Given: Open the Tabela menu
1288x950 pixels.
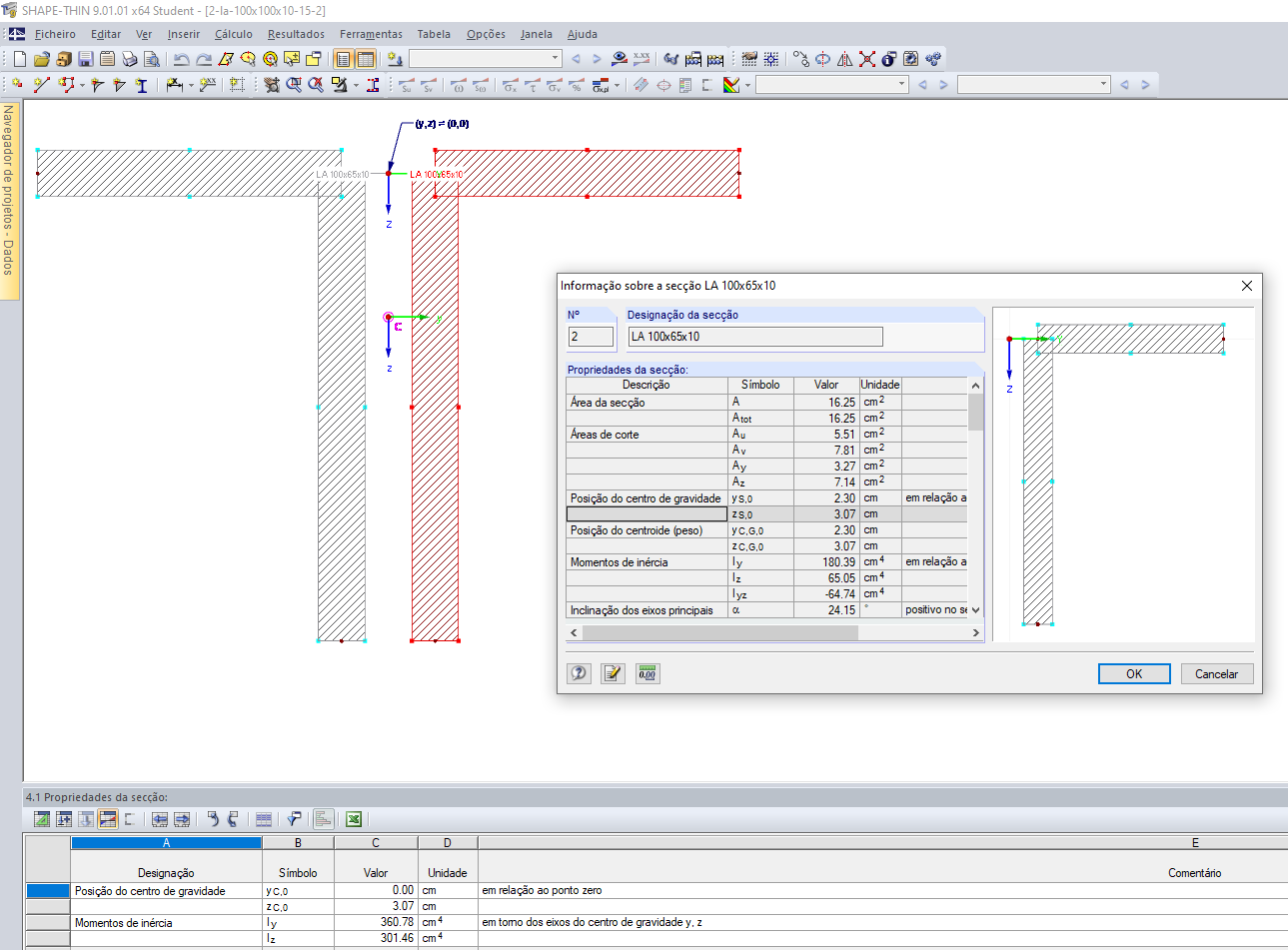Looking at the screenshot, I should 434,34.
